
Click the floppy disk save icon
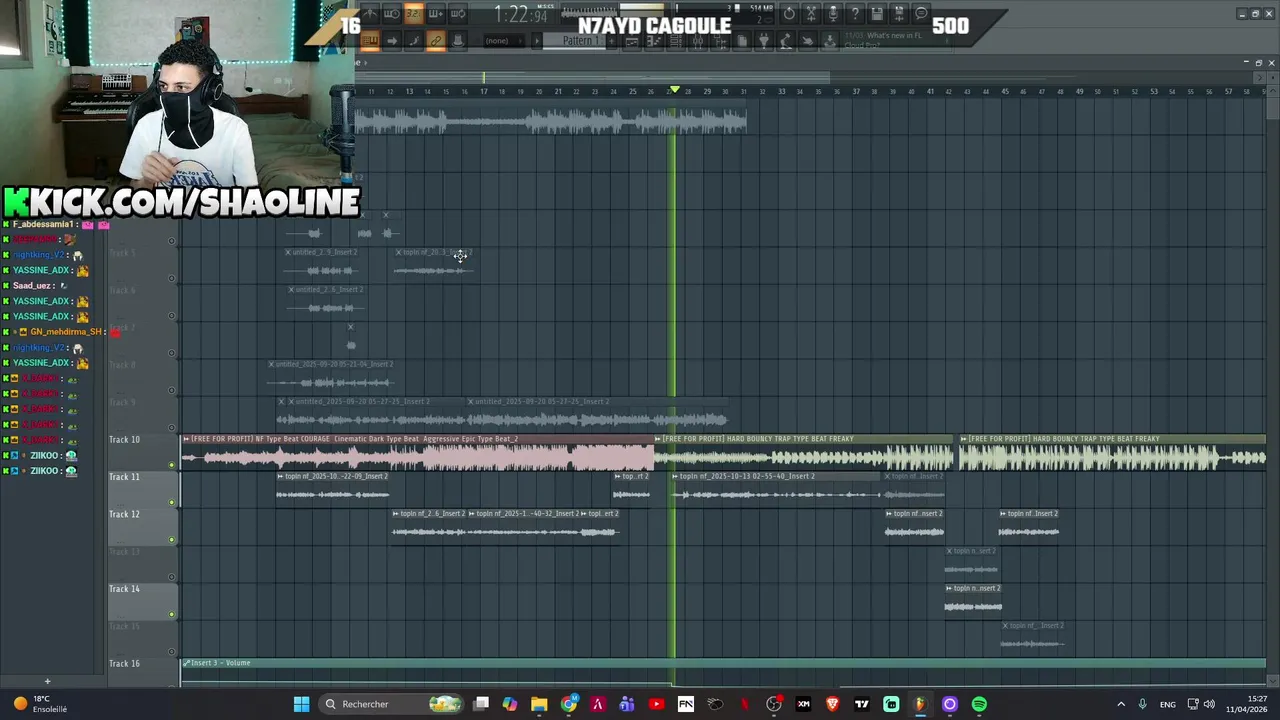point(877,14)
